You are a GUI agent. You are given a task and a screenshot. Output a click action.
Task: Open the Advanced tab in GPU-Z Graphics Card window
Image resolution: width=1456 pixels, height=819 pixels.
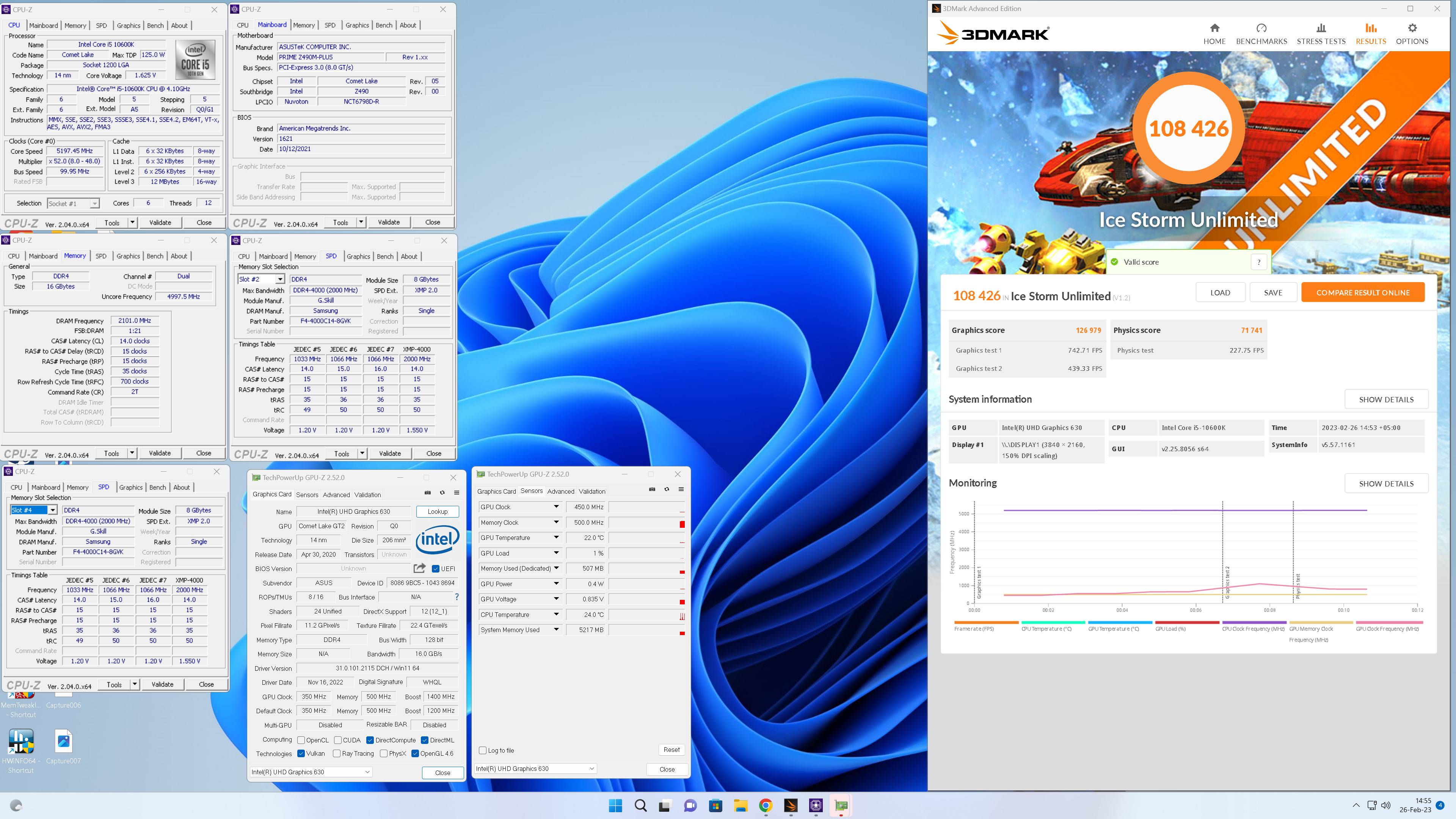click(336, 494)
